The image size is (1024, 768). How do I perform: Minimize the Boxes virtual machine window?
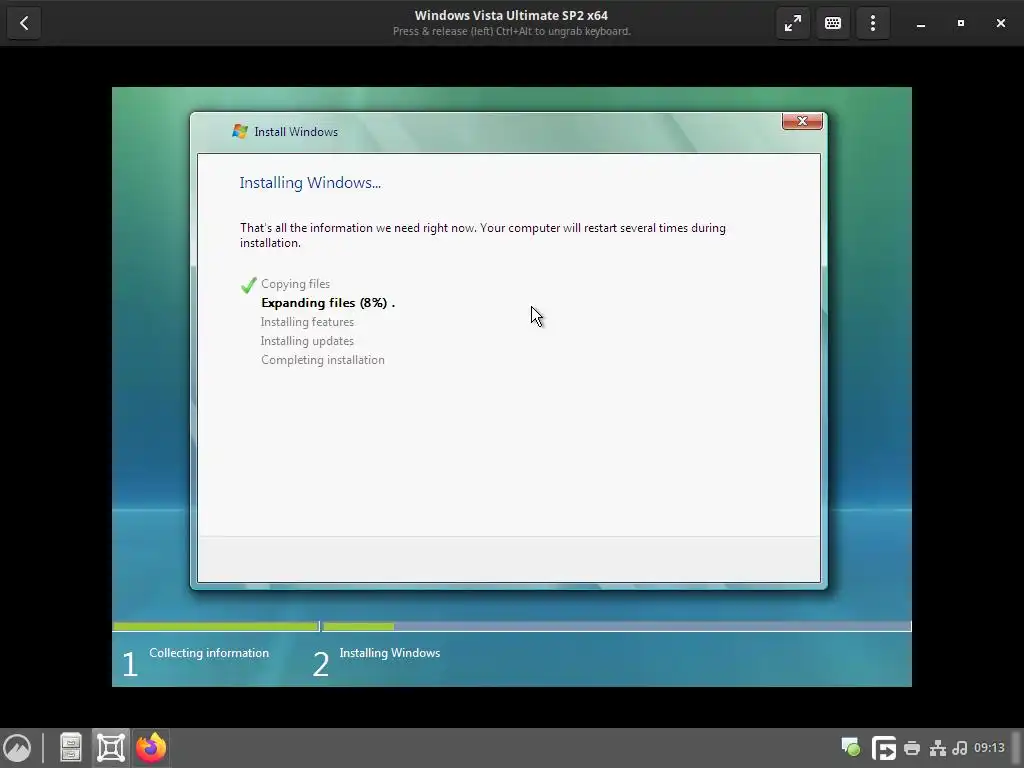click(x=921, y=24)
